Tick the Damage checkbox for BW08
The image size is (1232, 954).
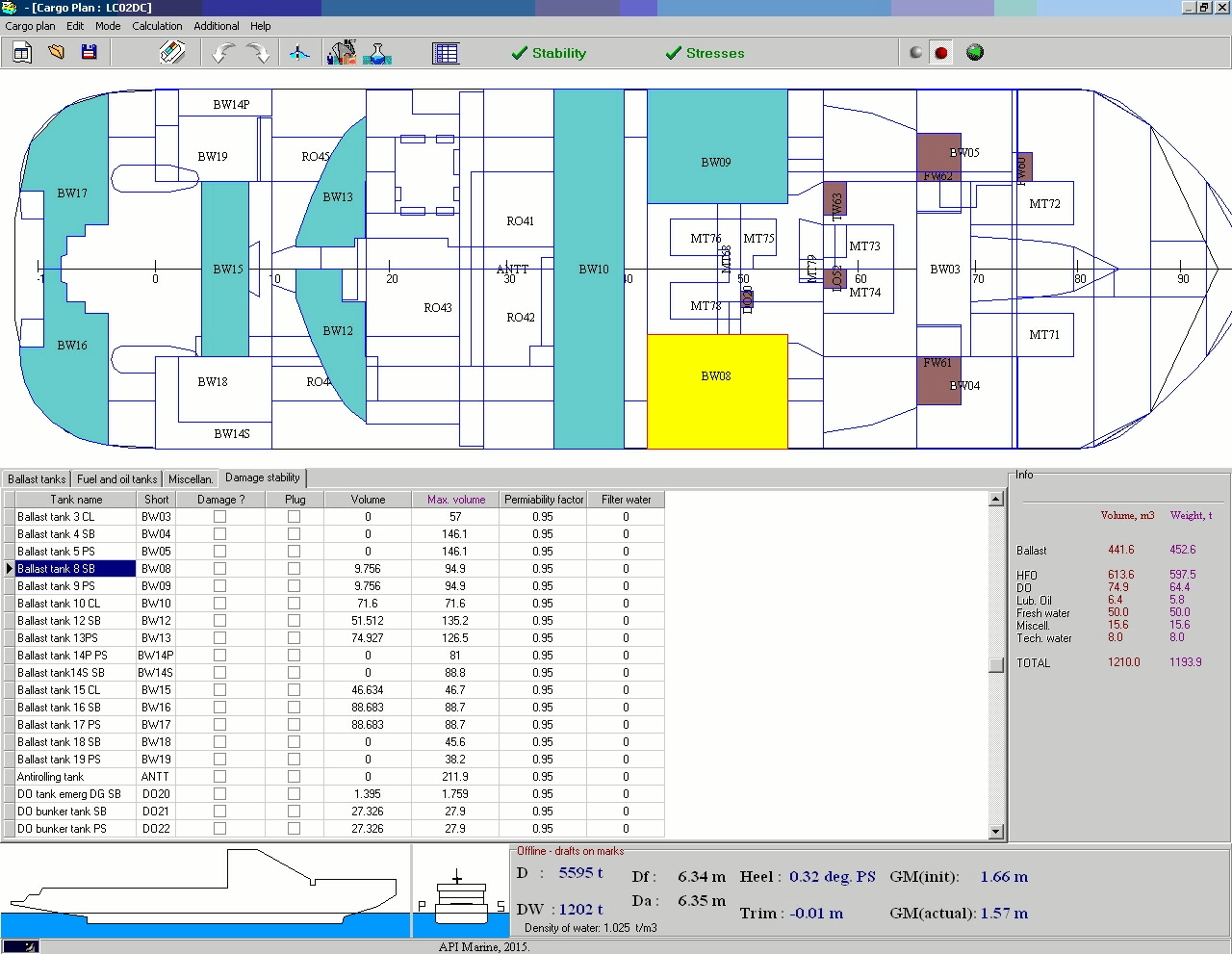219,569
